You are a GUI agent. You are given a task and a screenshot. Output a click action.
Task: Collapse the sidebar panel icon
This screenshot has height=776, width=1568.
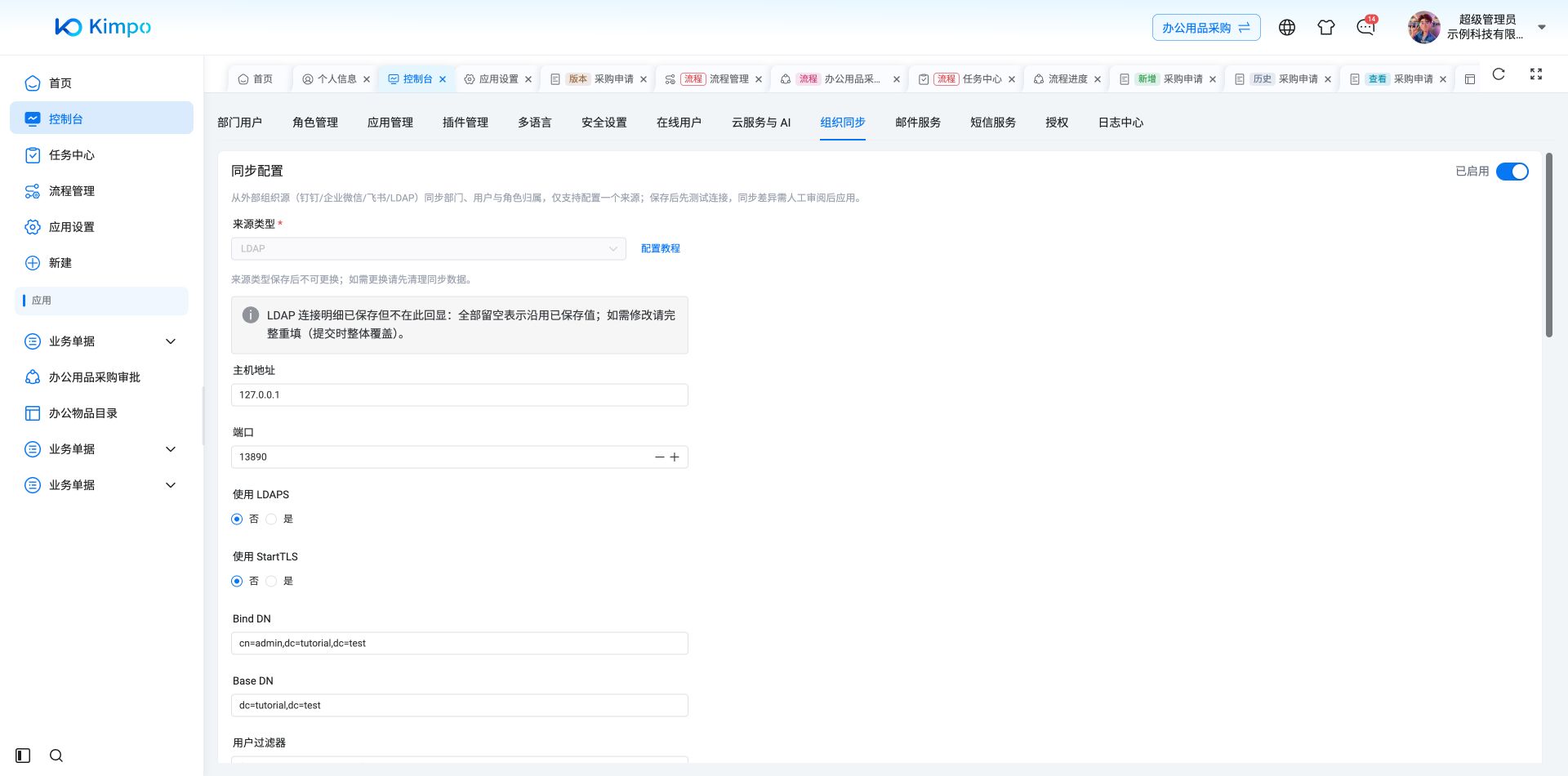pos(23,756)
